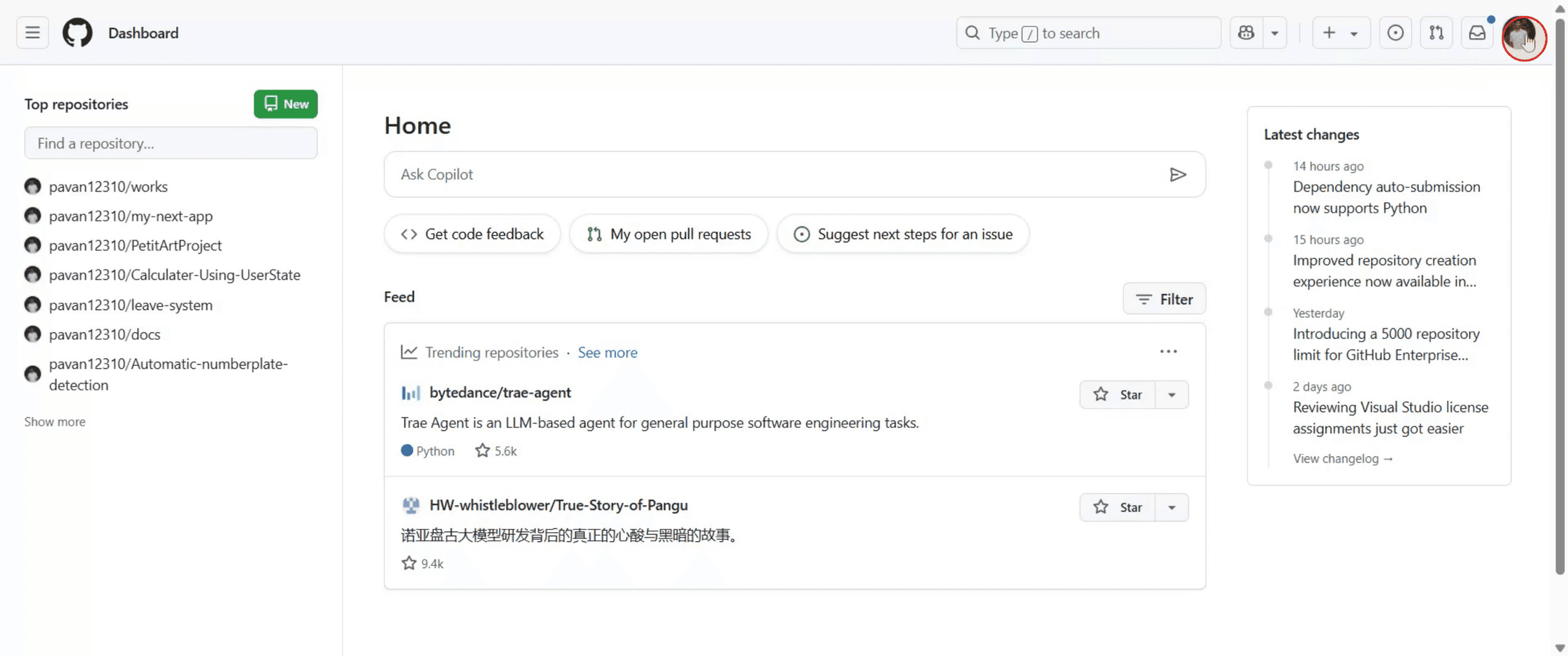Click the 9.4k stars count on True-Story-of-Pangu
Screen dimensions: 1568x656
(423, 564)
